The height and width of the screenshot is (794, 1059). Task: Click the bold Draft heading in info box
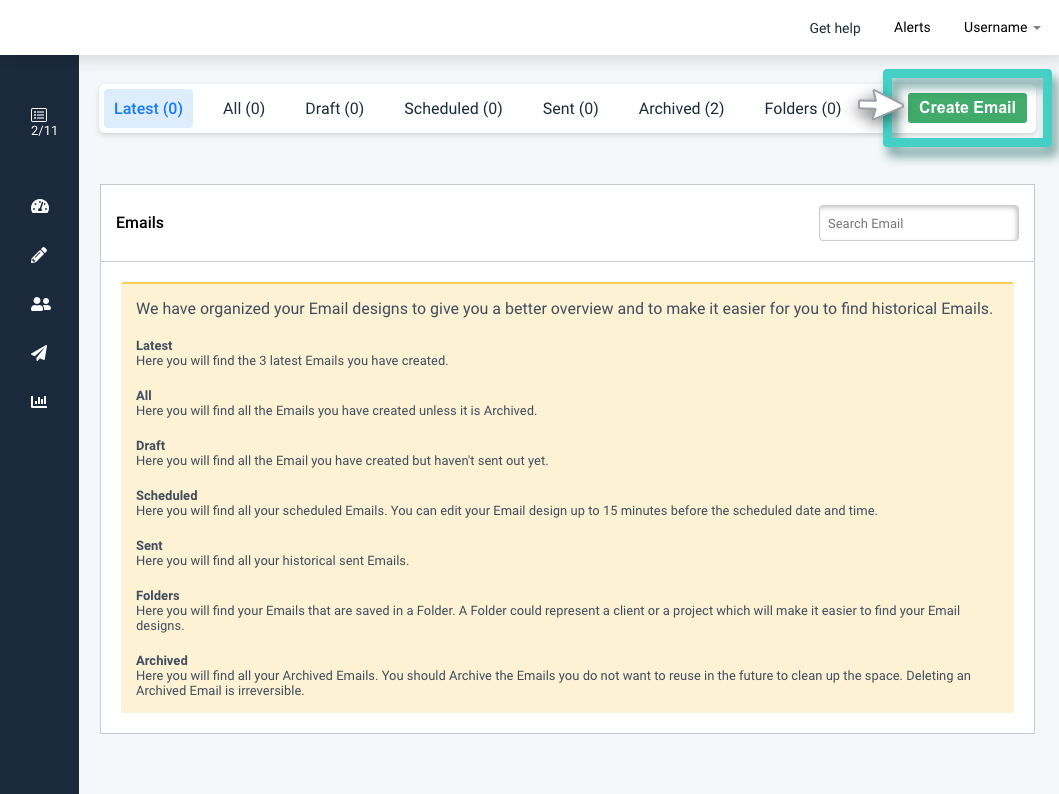click(x=151, y=446)
